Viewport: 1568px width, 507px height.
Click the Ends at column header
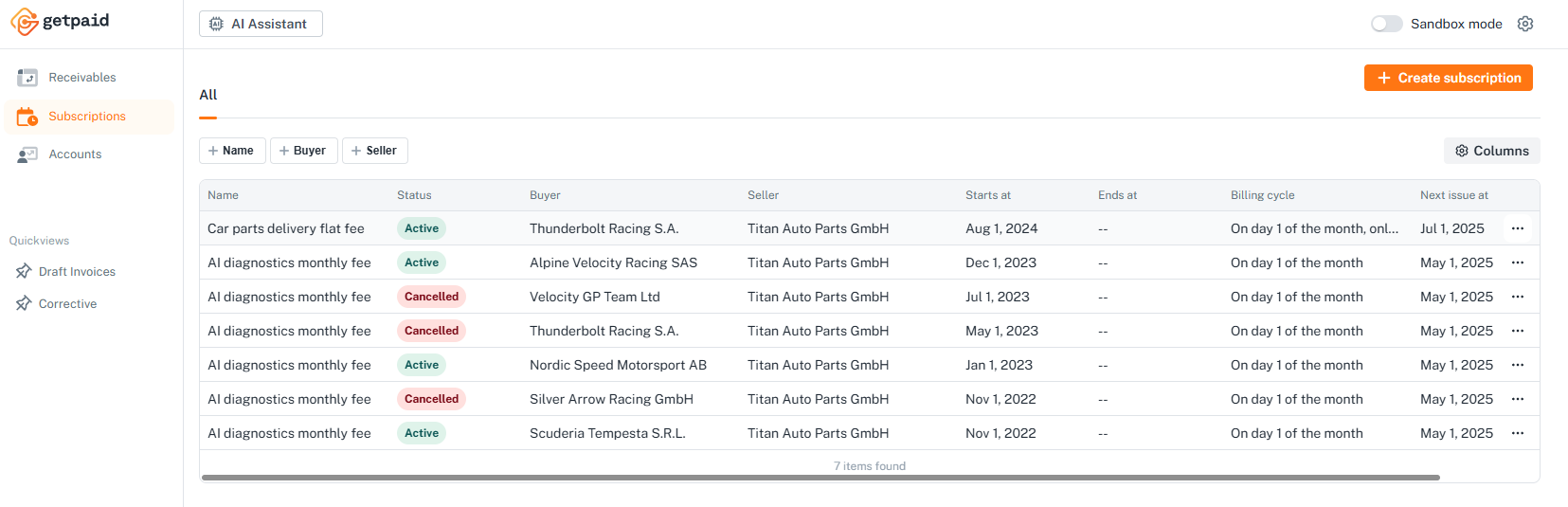pos(1117,195)
